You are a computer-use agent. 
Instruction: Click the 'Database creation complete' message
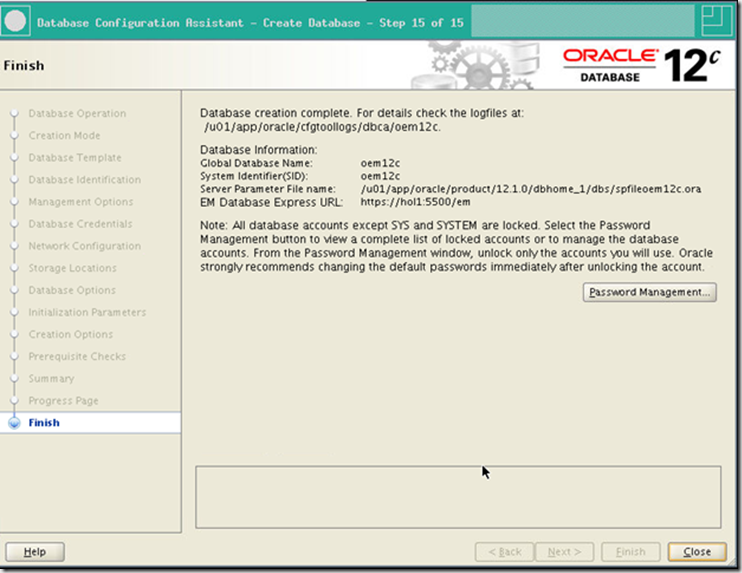point(362,113)
